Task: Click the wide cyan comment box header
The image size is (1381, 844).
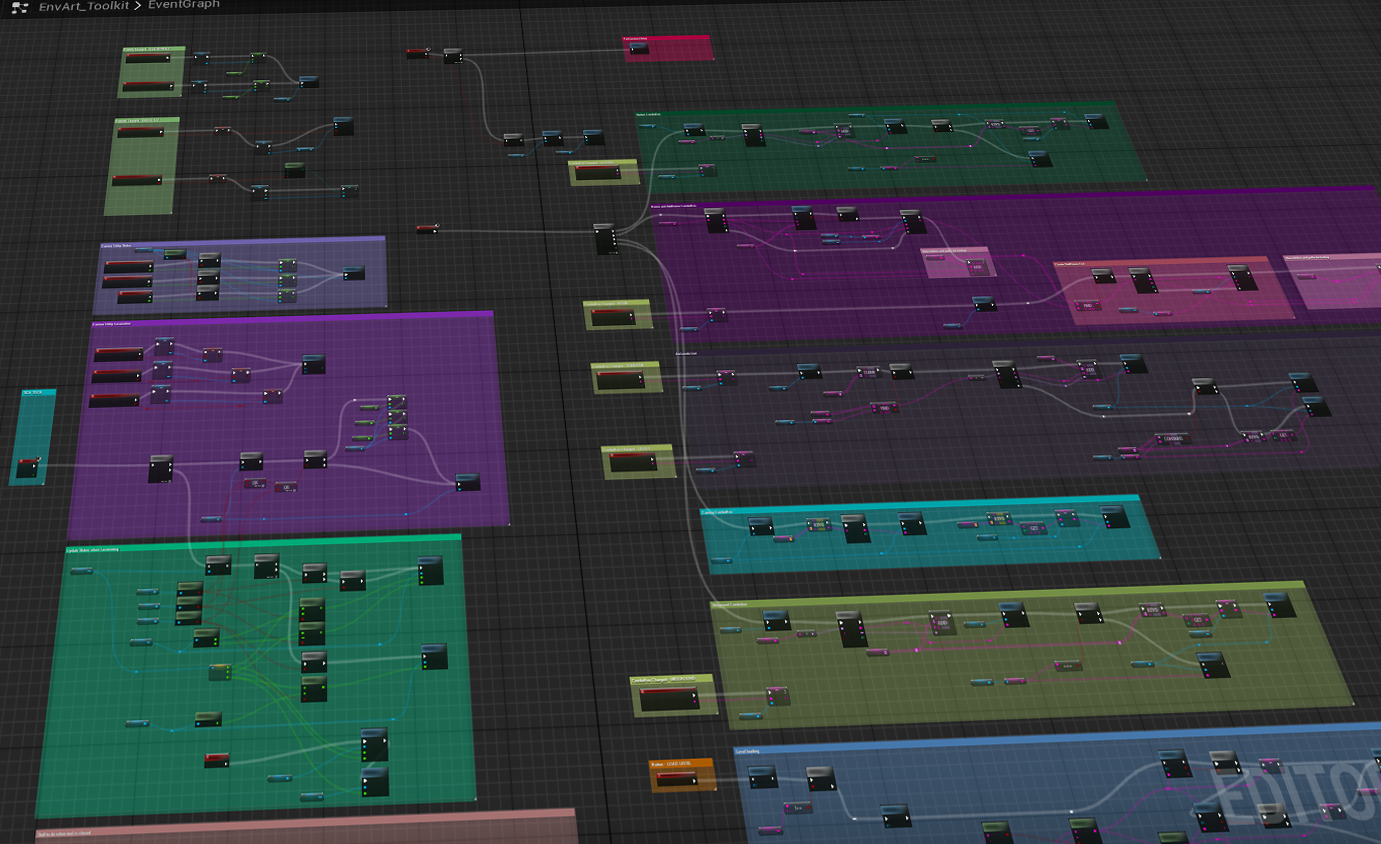Action: (920, 503)
